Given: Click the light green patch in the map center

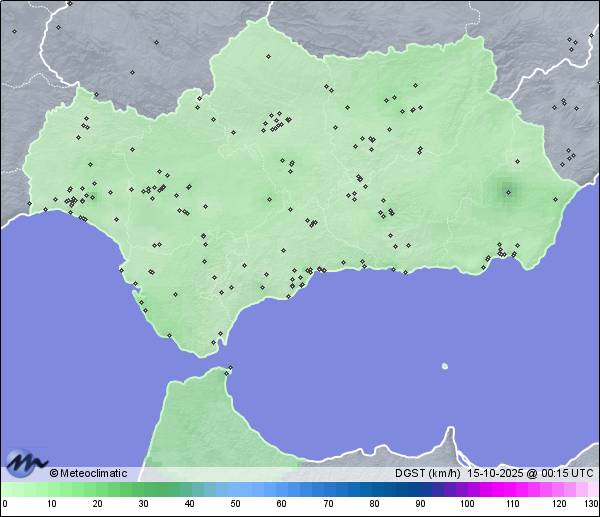Looking at the screenshot, I should point(268,198).
